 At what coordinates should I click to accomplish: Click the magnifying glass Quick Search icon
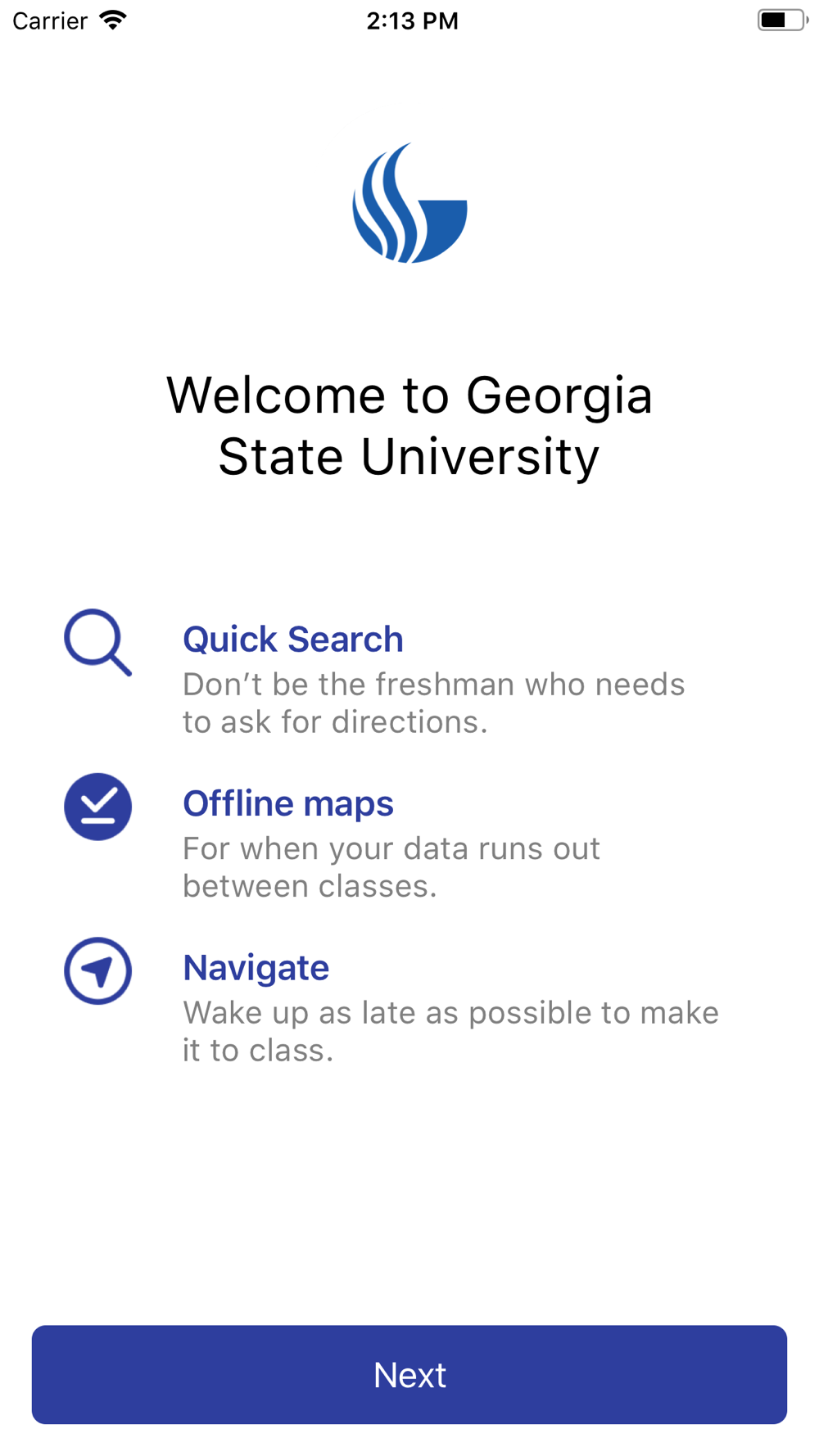(x=97, y=642)
